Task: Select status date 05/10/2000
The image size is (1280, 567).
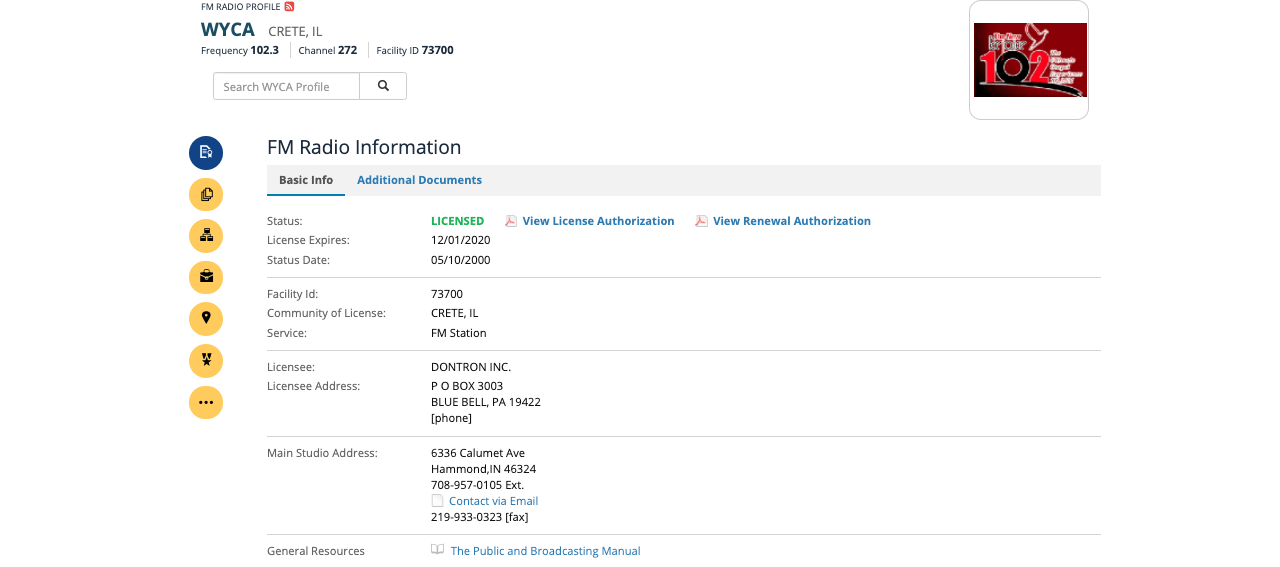Action: click(460, 260)
